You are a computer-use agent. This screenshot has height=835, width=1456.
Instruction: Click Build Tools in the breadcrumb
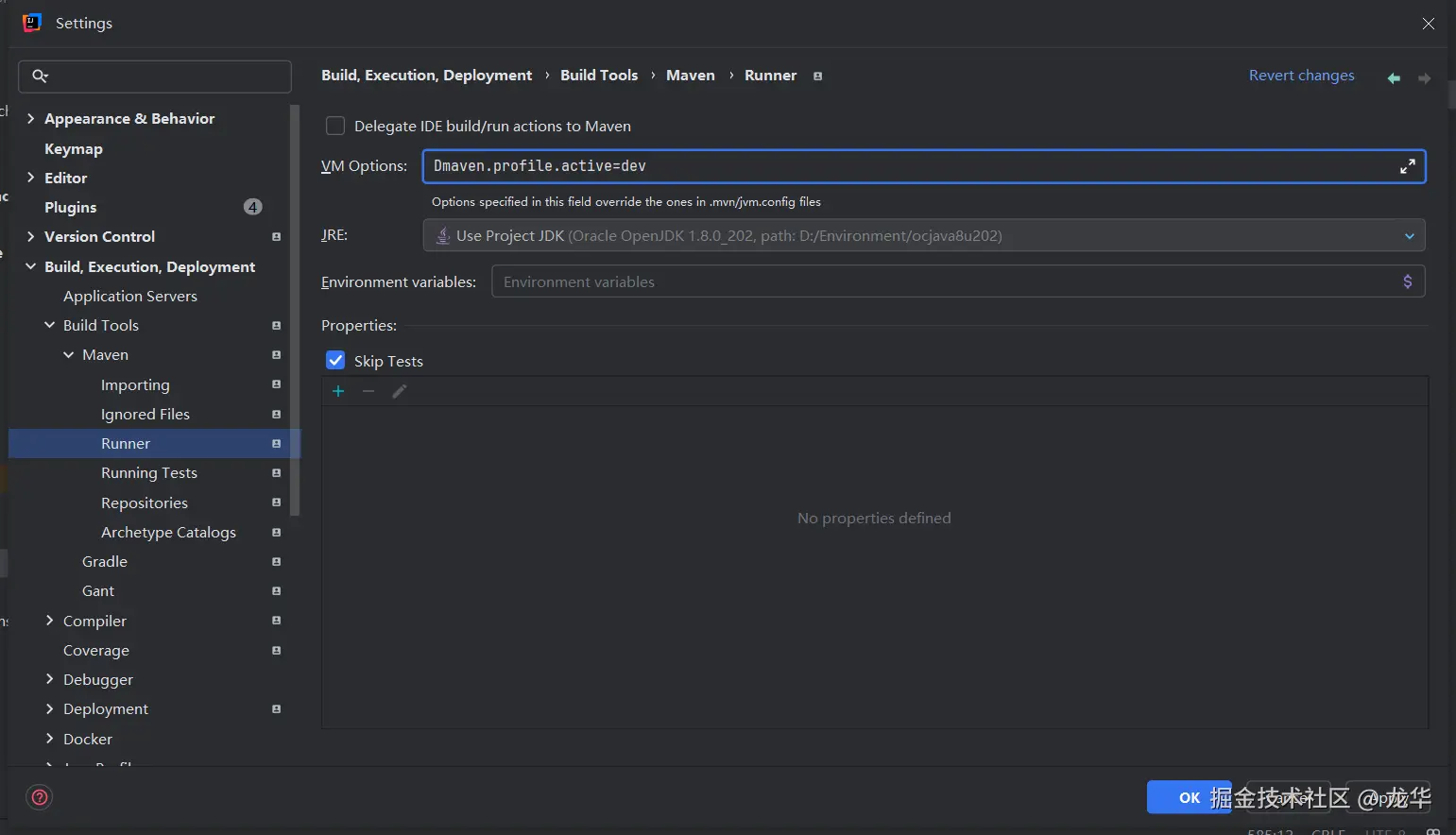point(599,76)
